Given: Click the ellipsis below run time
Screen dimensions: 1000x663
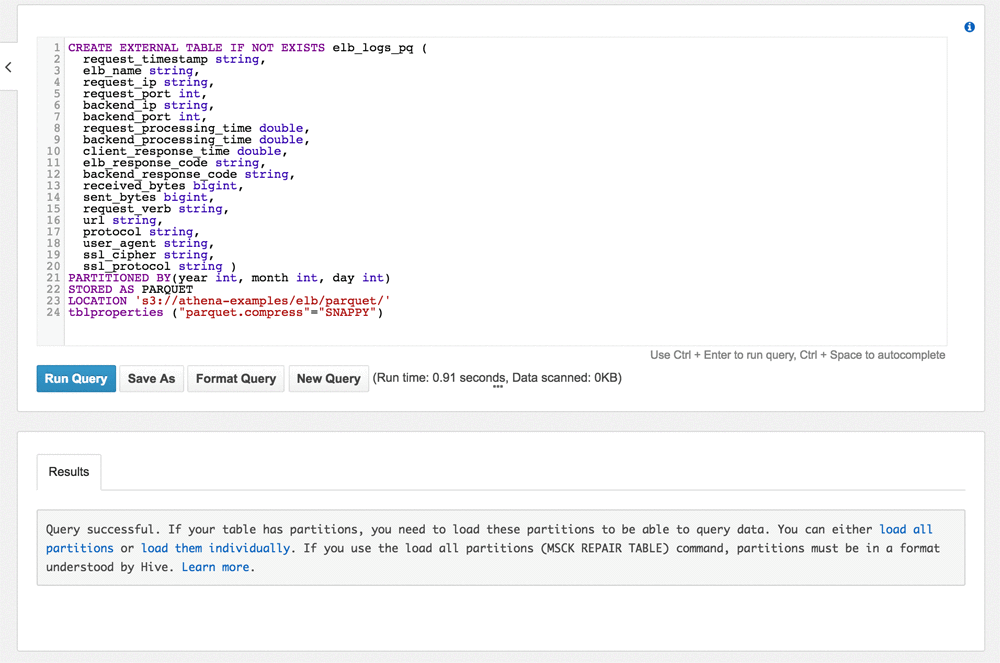Looking at the screenshot, I should tap(498, 387).
